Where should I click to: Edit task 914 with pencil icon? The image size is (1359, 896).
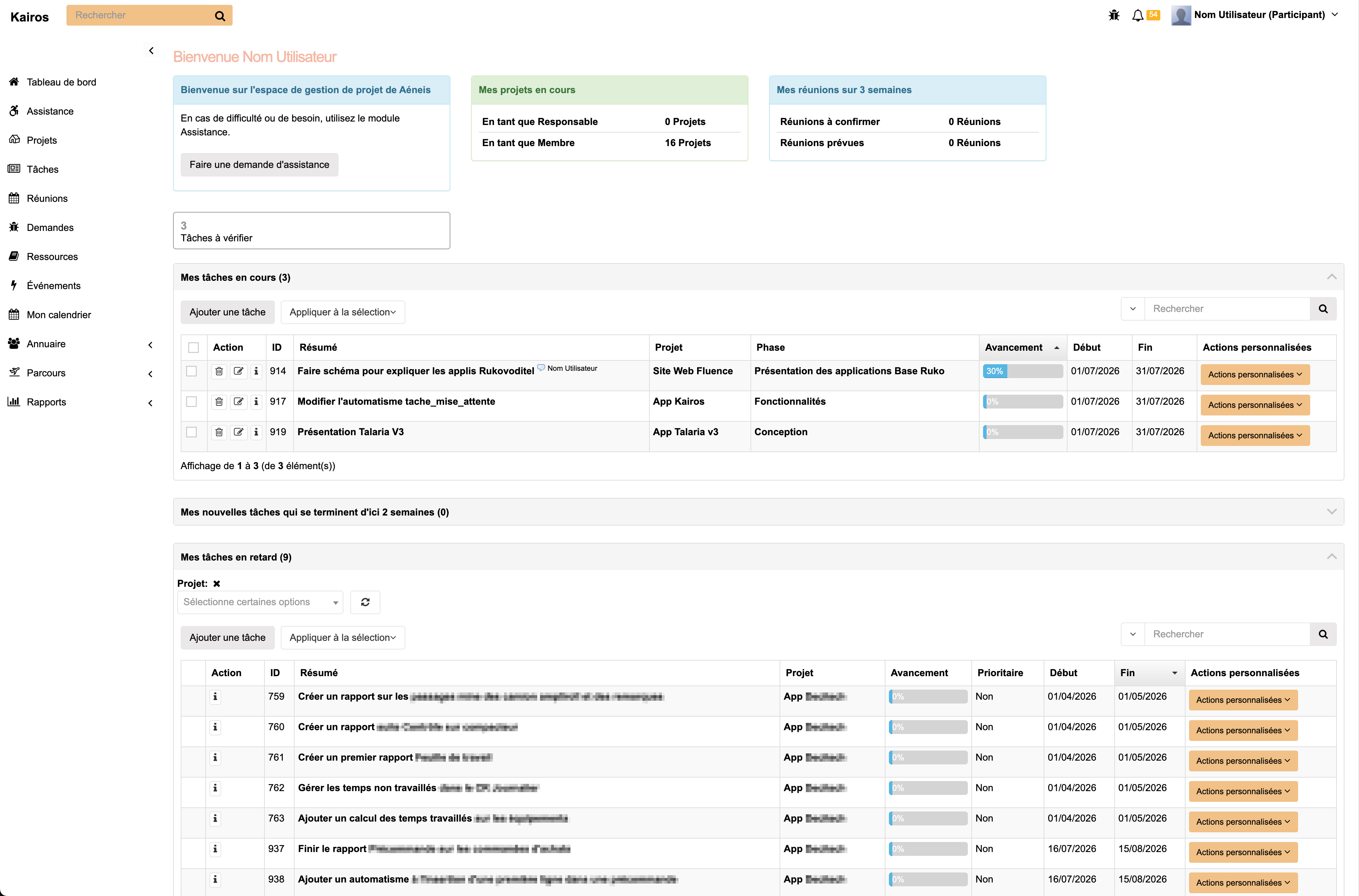coord(238,371)
